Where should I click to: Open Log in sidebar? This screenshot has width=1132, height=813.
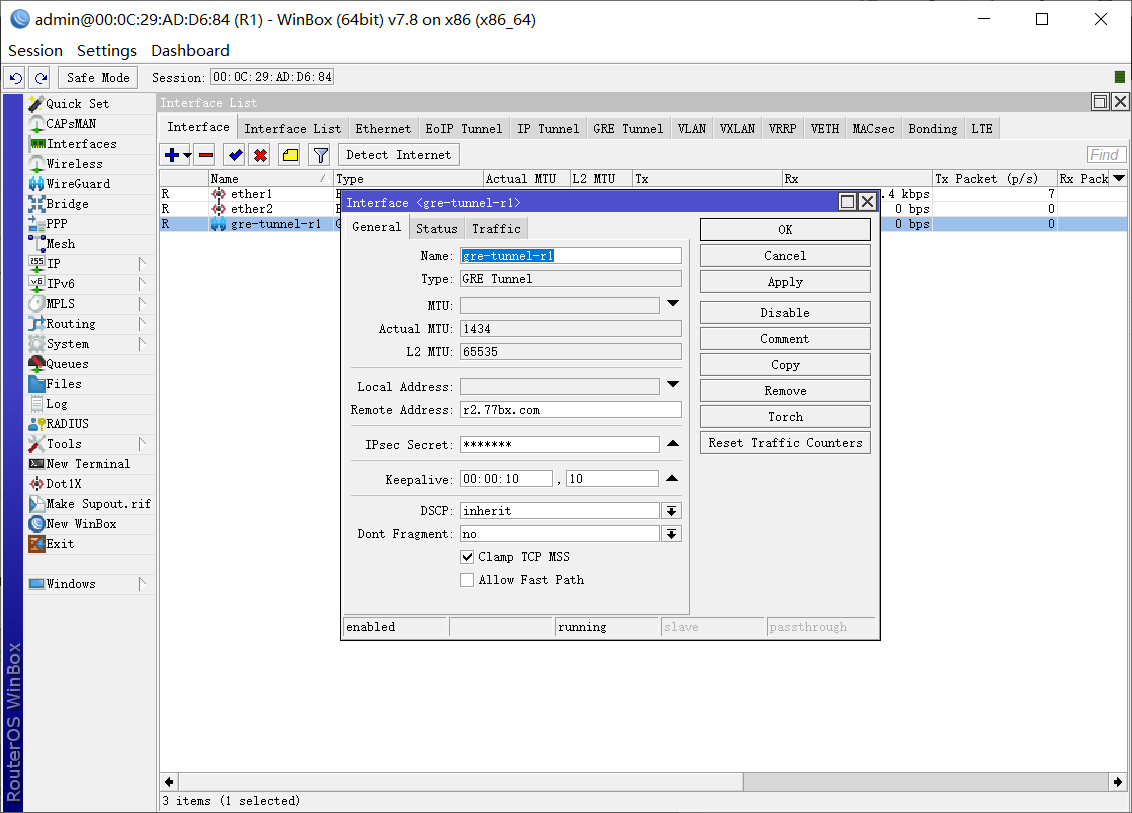tap(90, 404)
